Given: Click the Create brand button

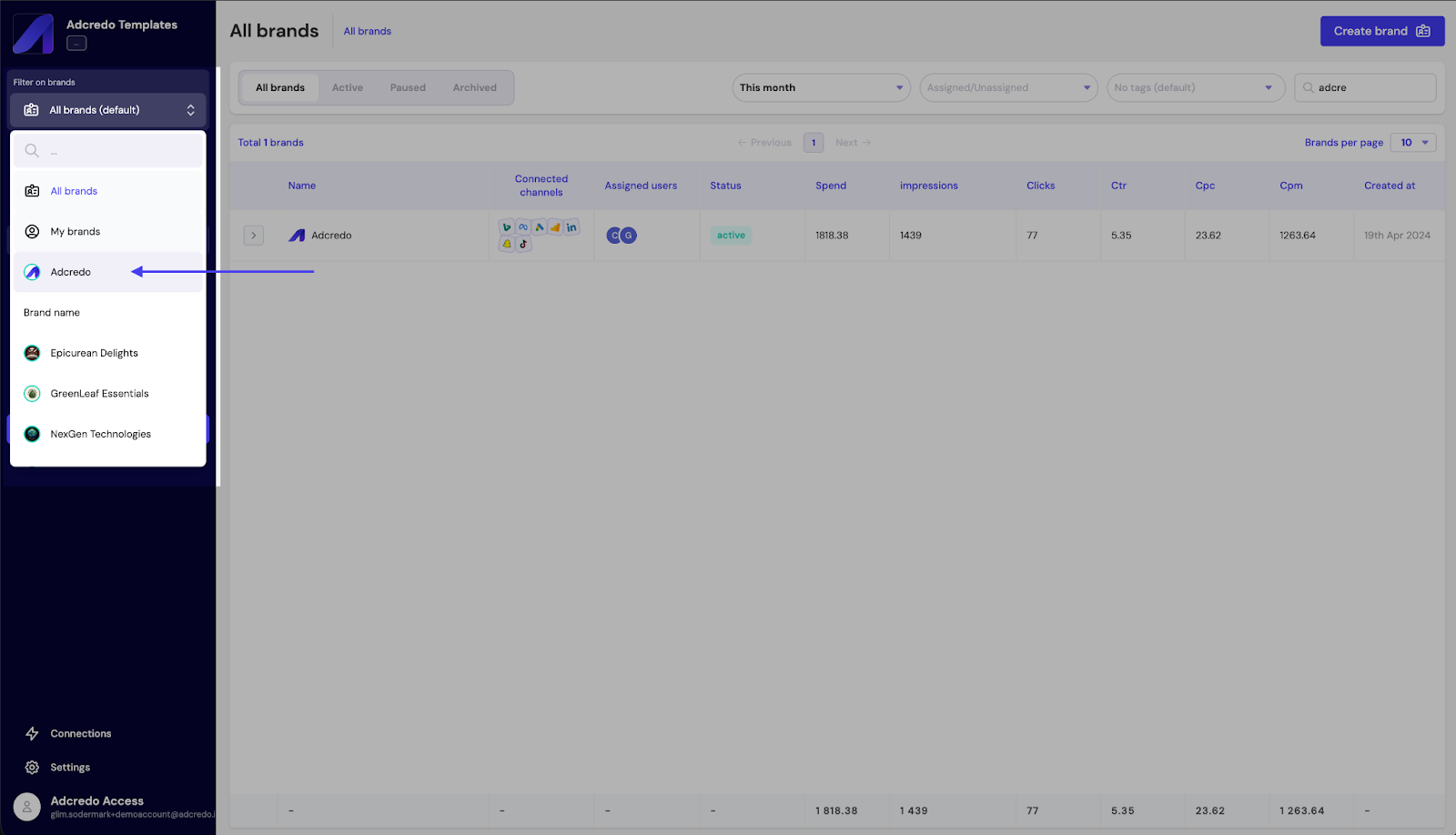Looking at the screenshot, I should tap(1381, 31).
